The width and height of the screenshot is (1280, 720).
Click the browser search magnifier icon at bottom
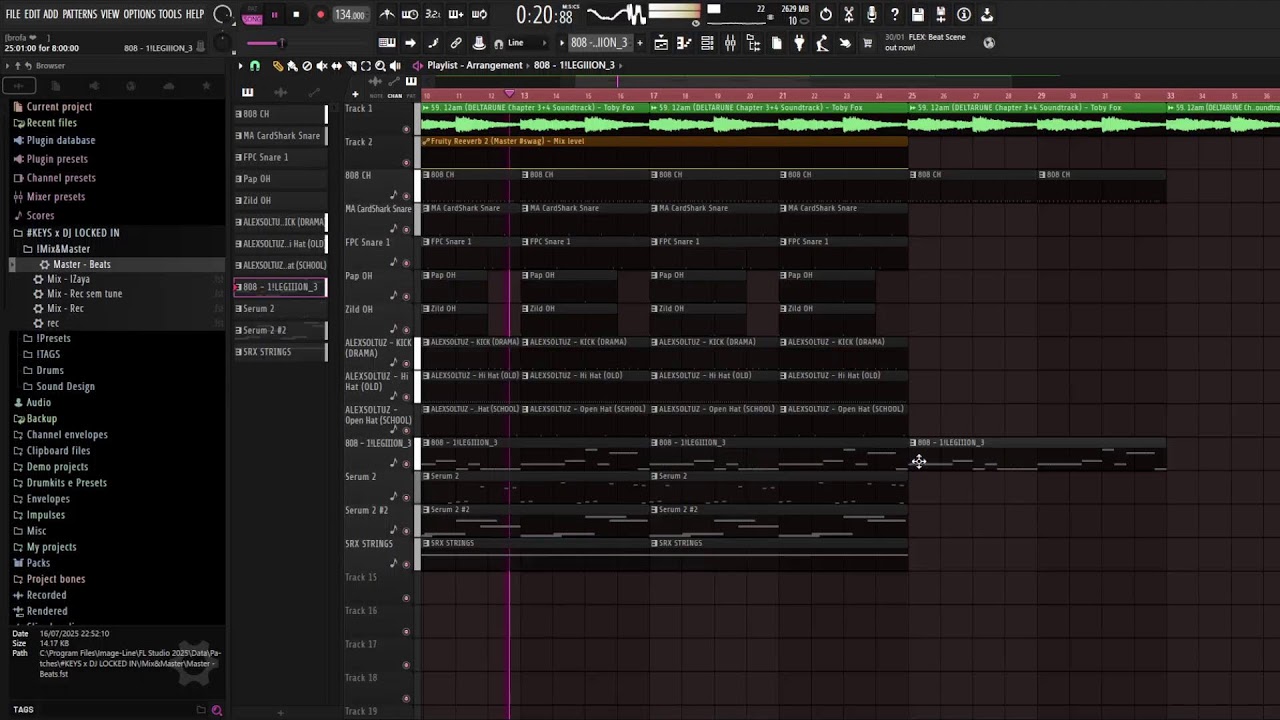click(x=217, y=710)
